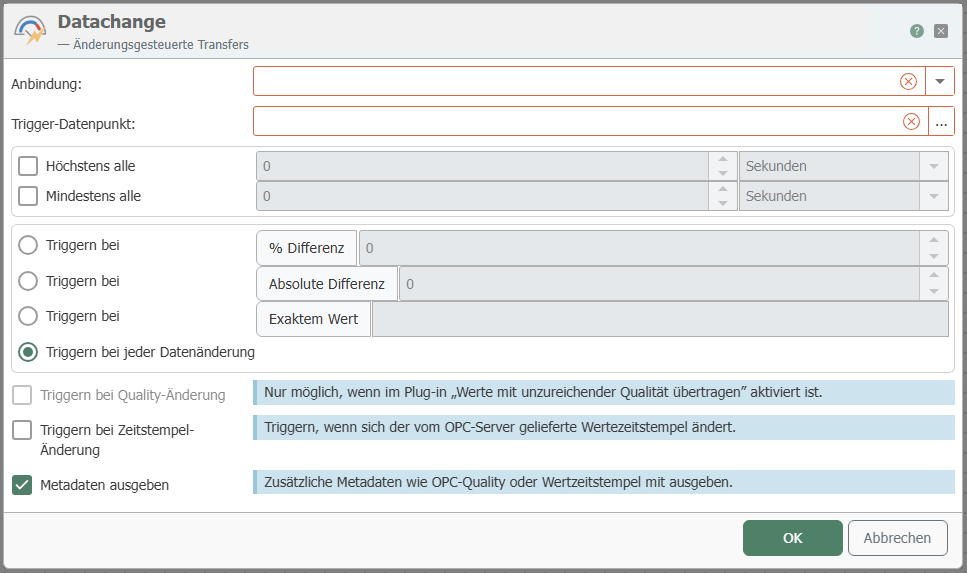Uncheck Metadaten ausgeben option
Screen dimensions: 967x573
(22, 485)
